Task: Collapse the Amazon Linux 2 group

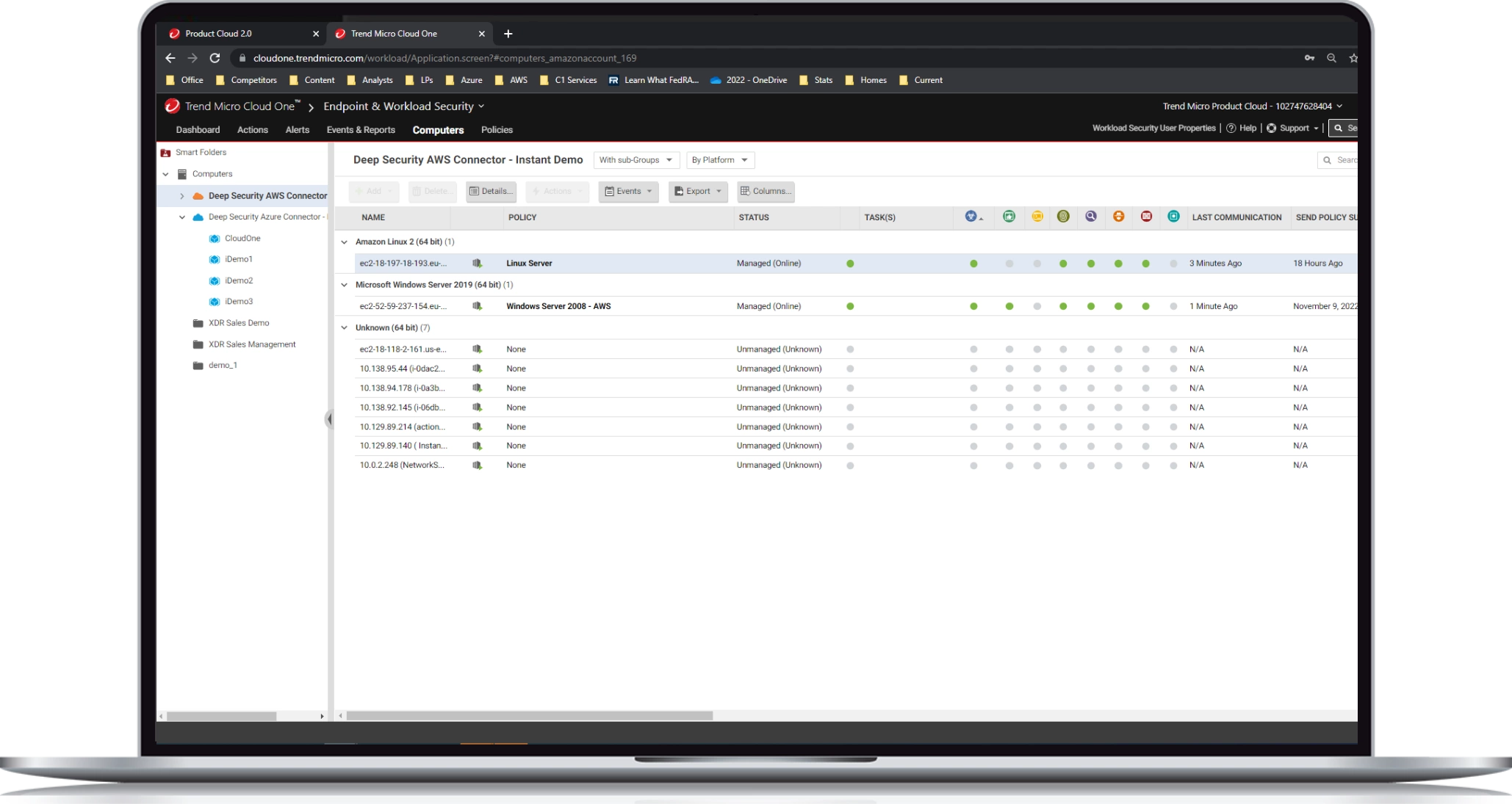Action: coord(344,242)
